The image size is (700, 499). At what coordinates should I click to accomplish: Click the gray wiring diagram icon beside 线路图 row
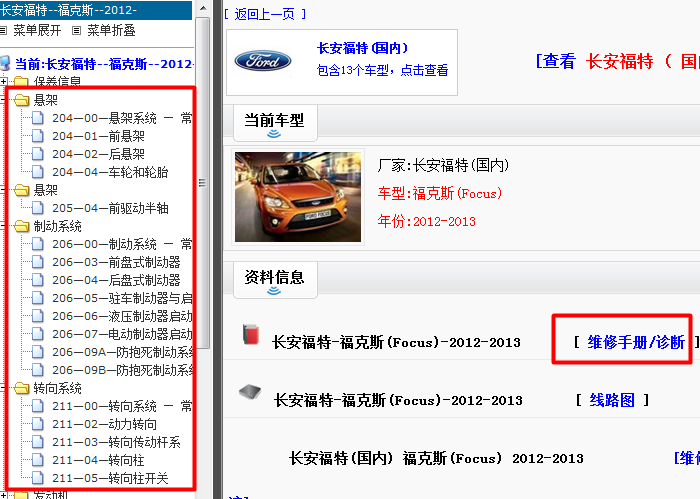coord(250,392)
